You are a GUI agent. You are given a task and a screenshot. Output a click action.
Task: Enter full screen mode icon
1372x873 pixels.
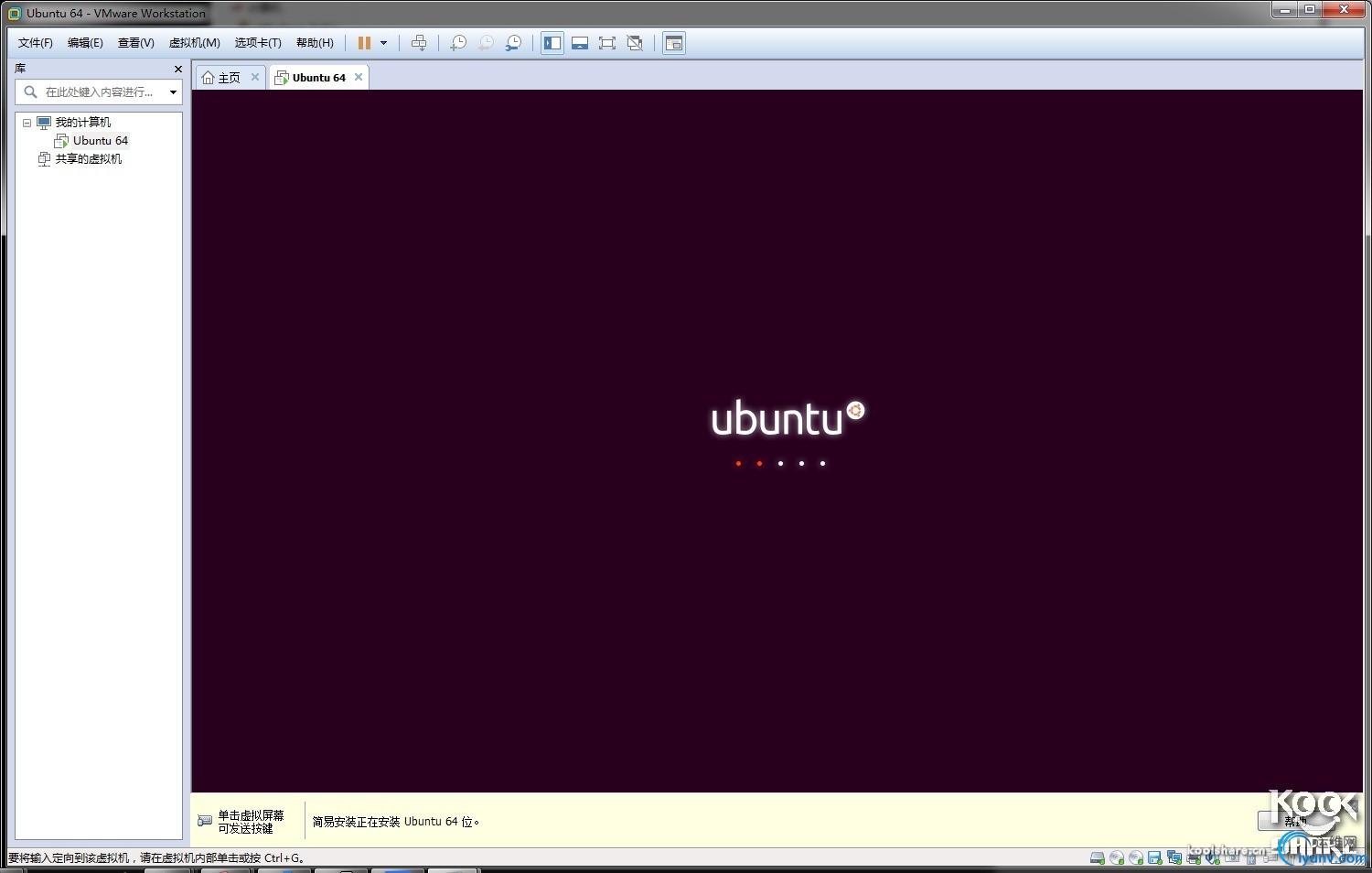point(607,43)
